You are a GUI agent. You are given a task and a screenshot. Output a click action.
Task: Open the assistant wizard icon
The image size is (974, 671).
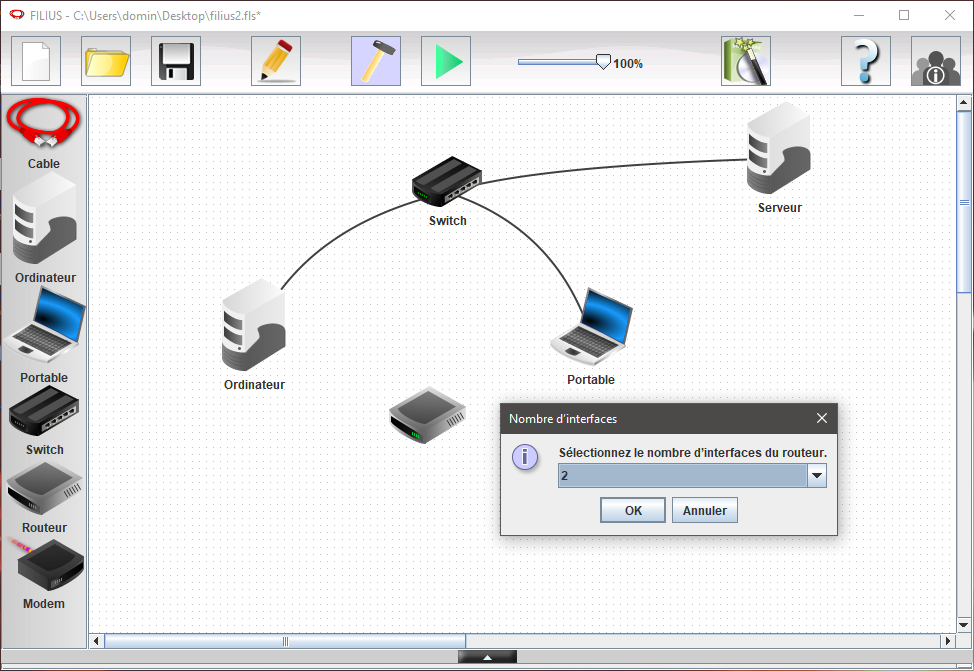pos(746,62)
